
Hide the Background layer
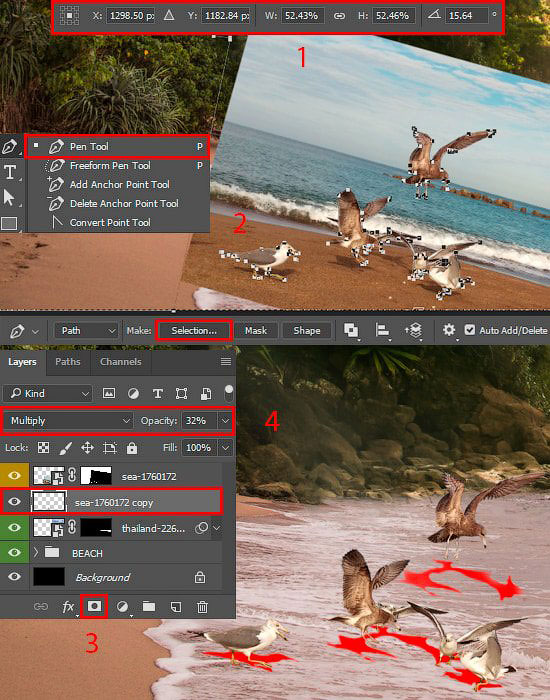pos(14,577)
